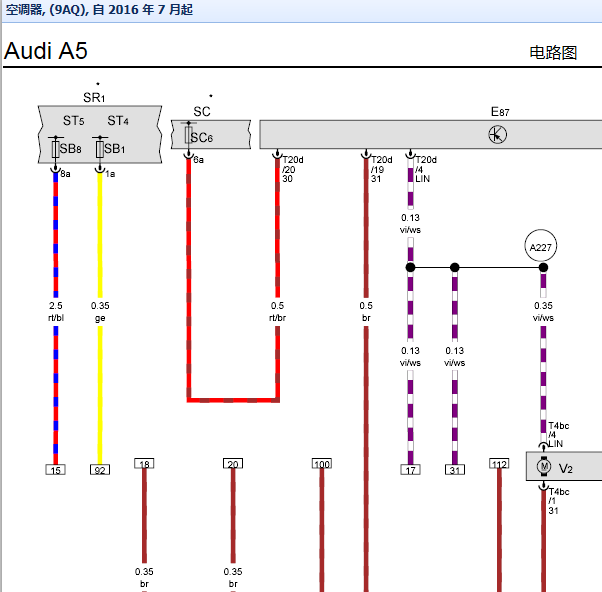Click the T4bc/4 LIN pin label
602x592 pixels.
coord(558,435)
